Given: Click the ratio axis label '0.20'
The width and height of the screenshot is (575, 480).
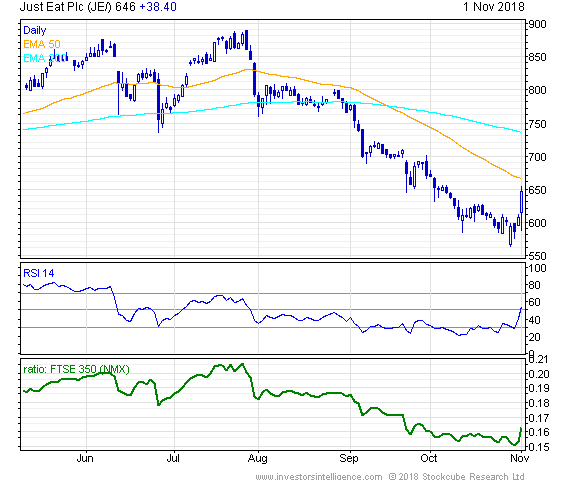Looking at the screenshot, I should point(539,374).
